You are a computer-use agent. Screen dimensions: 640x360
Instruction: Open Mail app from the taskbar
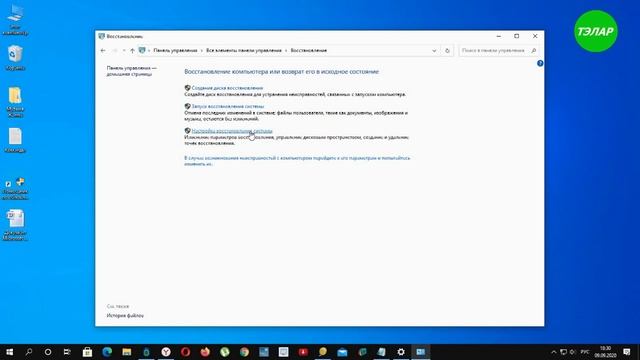(342, 352)
